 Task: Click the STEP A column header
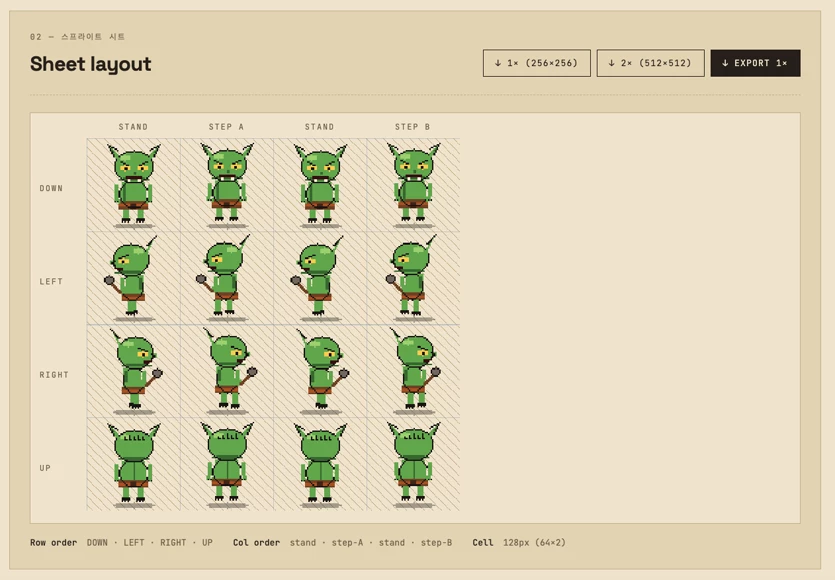pos(226,127)
